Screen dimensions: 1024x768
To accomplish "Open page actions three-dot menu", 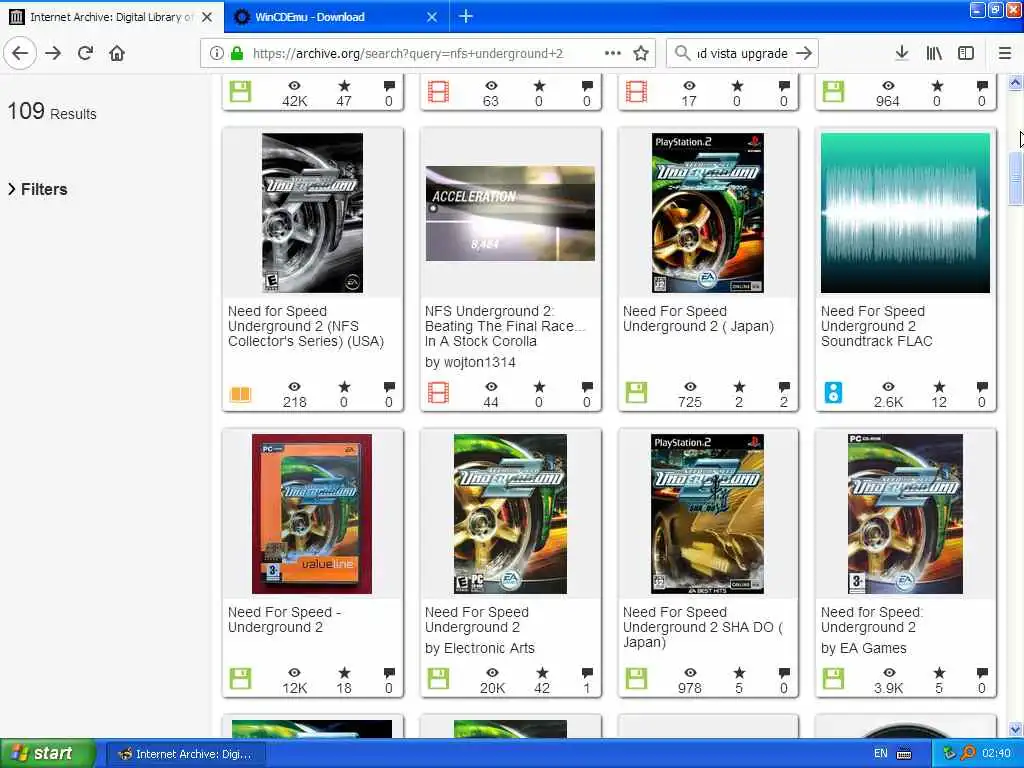I will click(x=613, y=54).
